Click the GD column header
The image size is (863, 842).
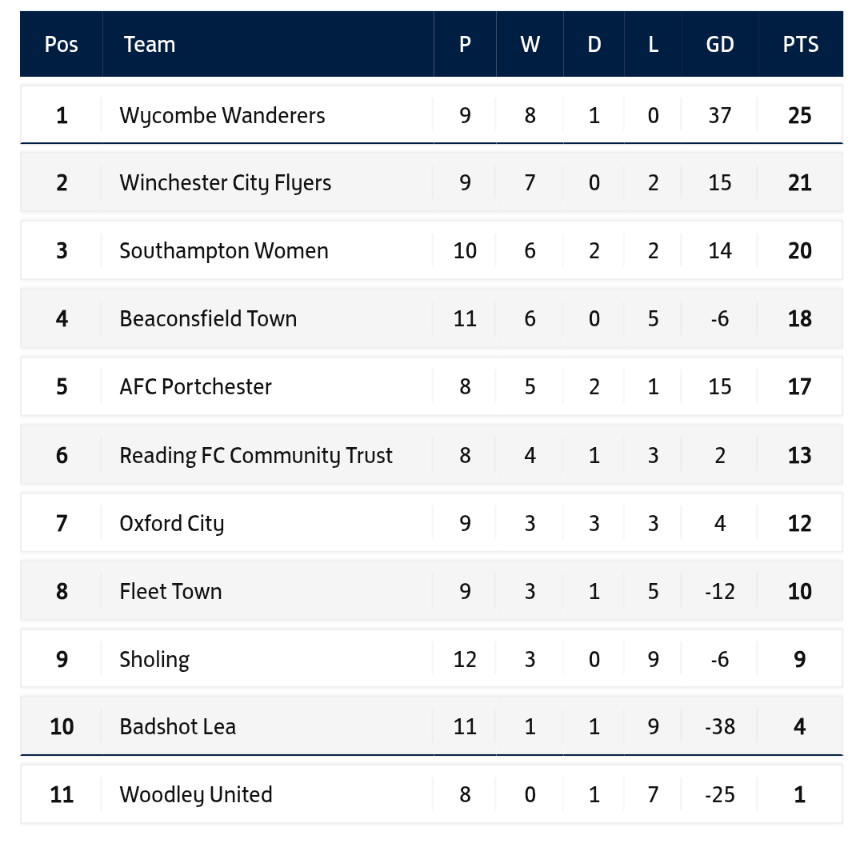click(720, 44)
